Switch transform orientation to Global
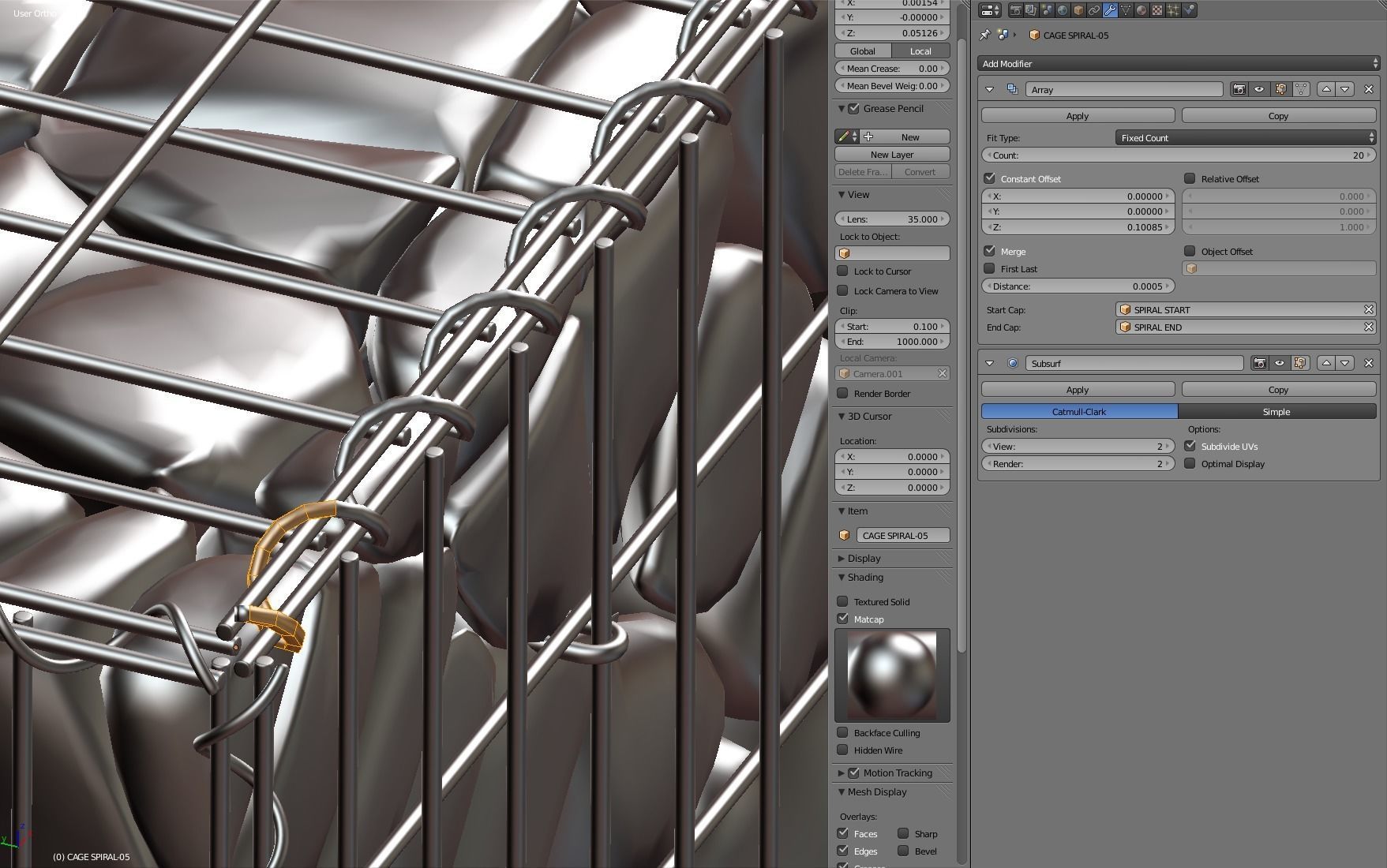1387x868 pixels. [x=863, y=51]
